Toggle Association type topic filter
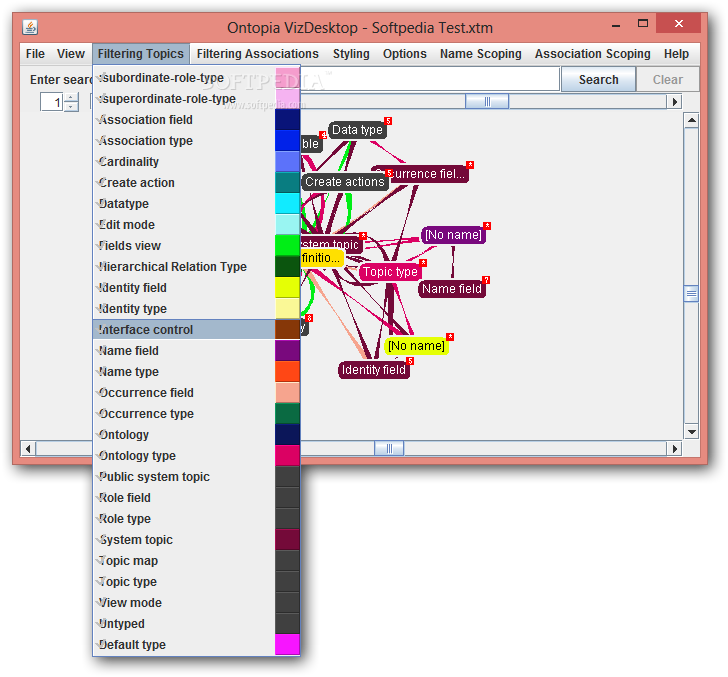Image resolution: width=728 pixels, height=677 pixels. point(196,141)
